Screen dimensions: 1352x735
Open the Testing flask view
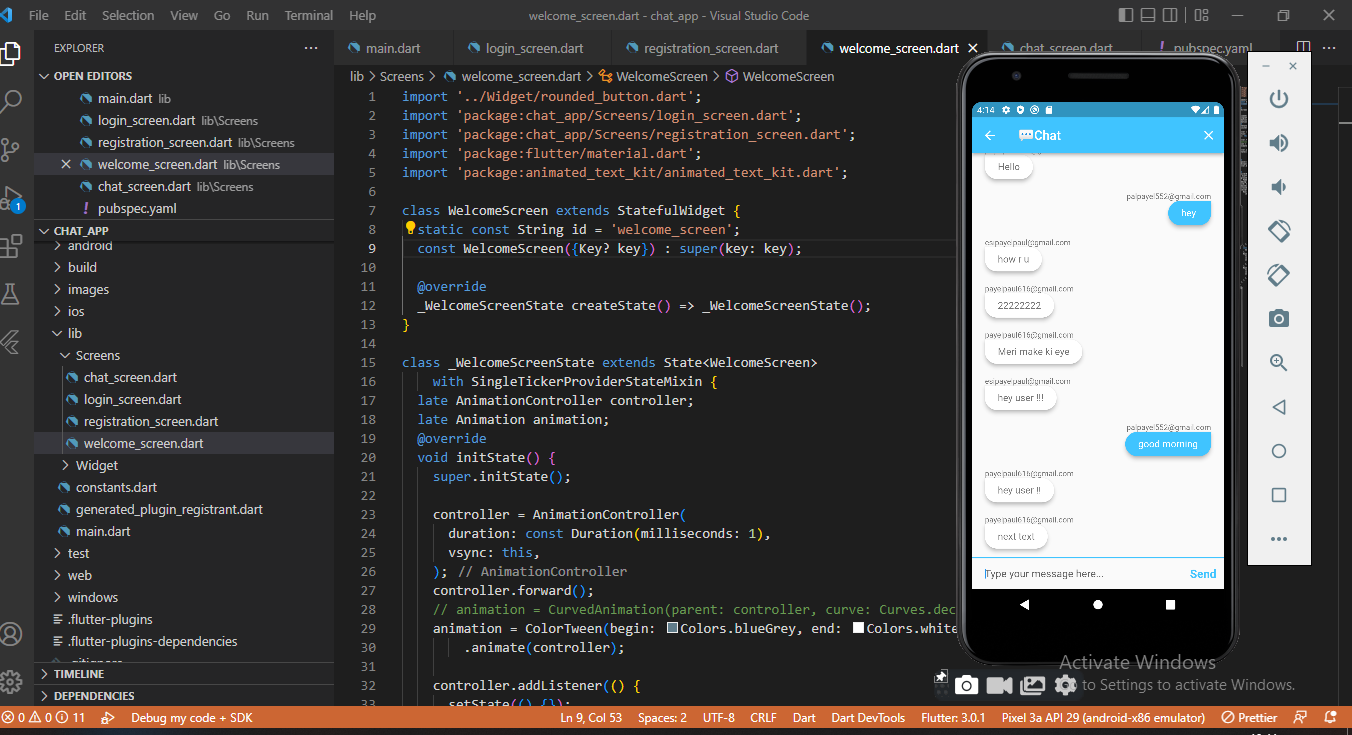[x=11, y=294]
